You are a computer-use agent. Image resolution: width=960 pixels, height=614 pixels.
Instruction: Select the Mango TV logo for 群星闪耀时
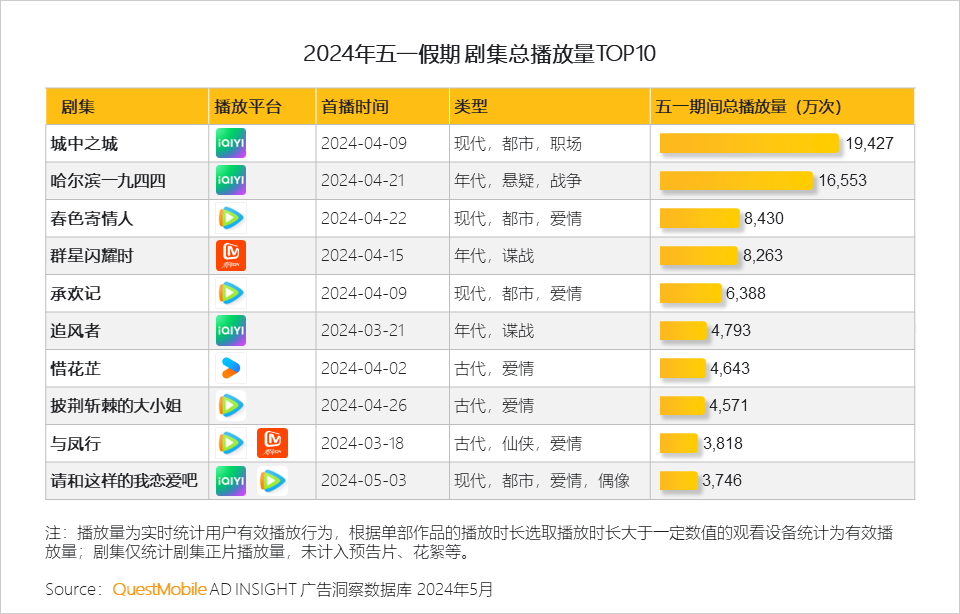[x=231, y=256]
